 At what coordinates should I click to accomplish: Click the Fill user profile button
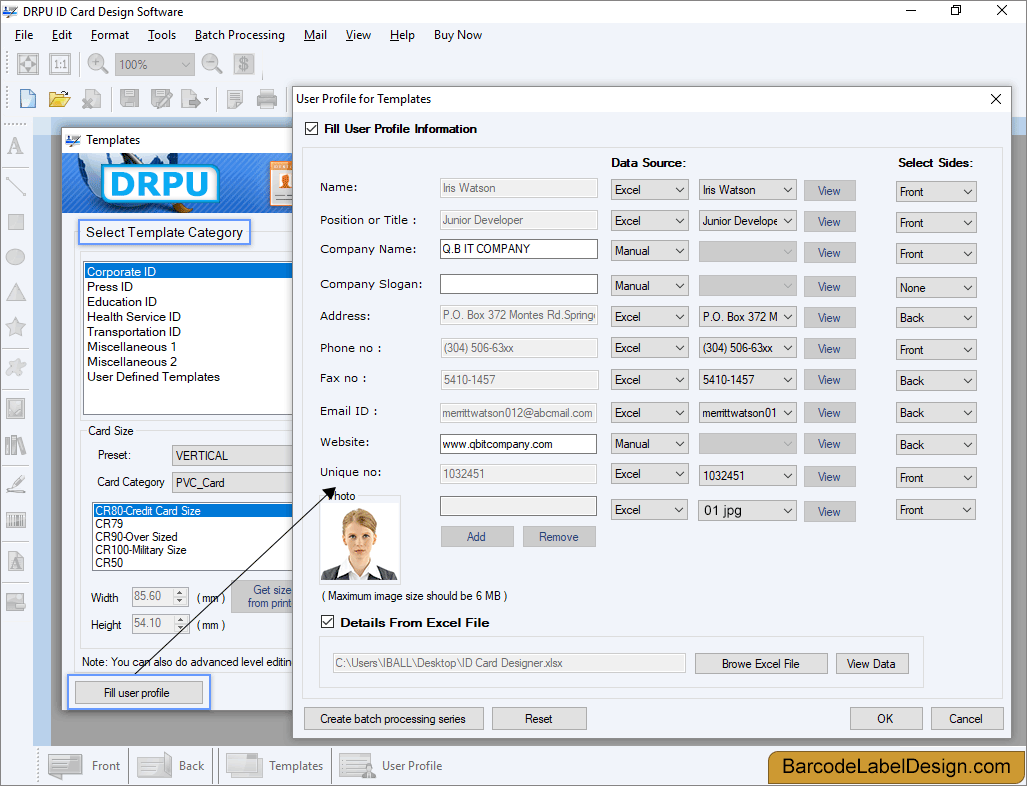coord(139,692)
